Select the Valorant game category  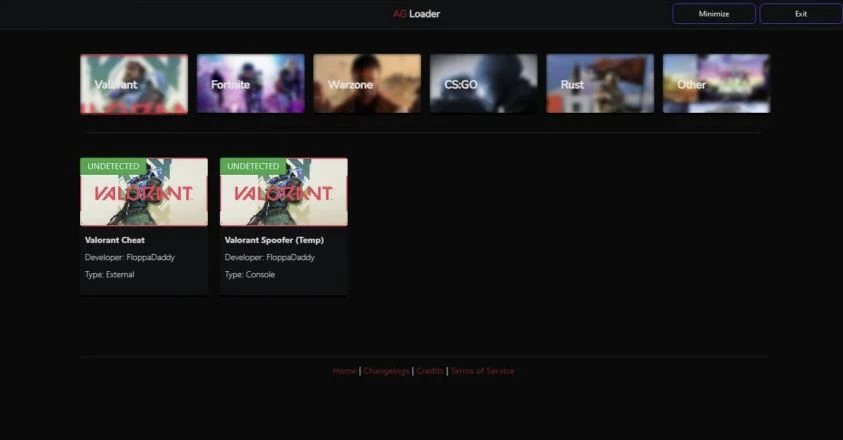[134, 84]
